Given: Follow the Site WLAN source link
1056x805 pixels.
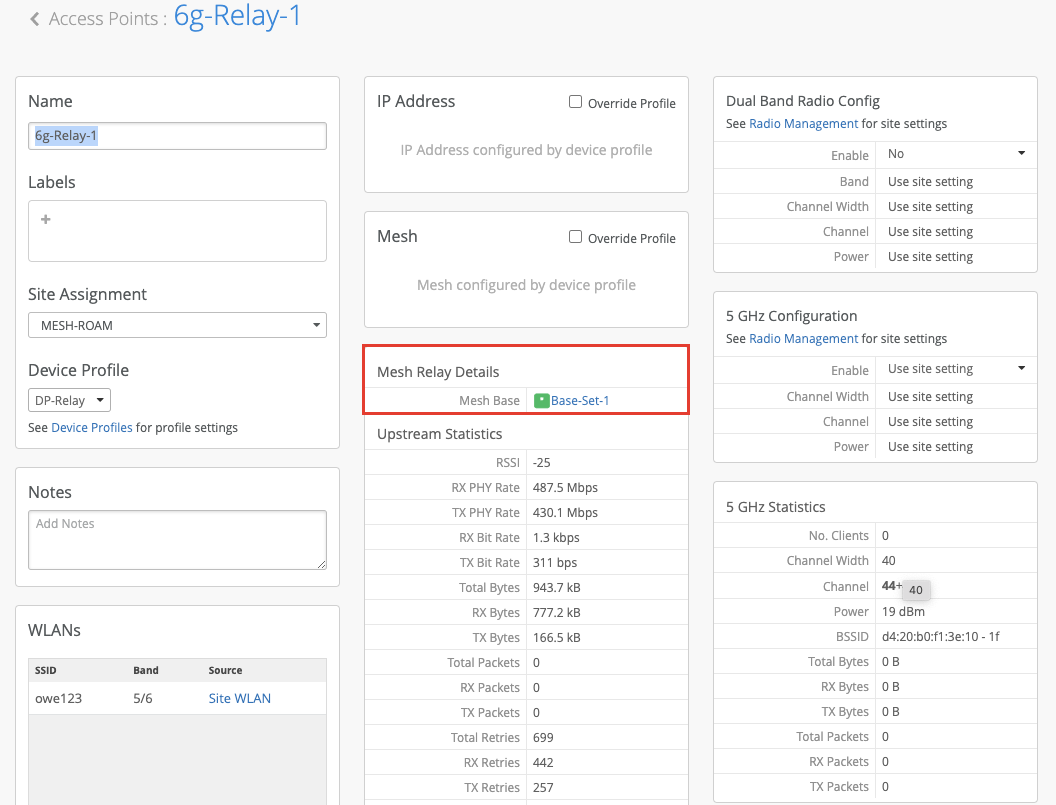Looking at the screenshot, I should [239, 698].
